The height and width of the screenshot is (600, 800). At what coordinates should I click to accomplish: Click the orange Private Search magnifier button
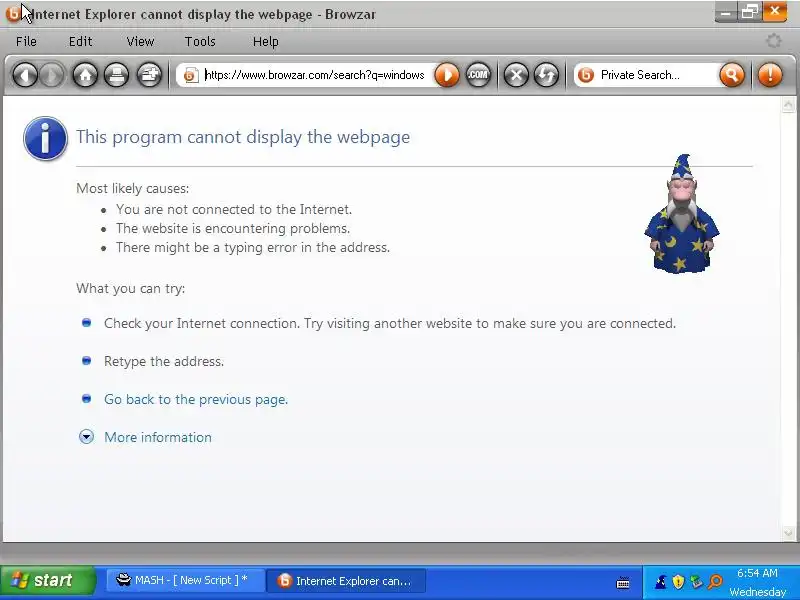click(x=732, y=76)
